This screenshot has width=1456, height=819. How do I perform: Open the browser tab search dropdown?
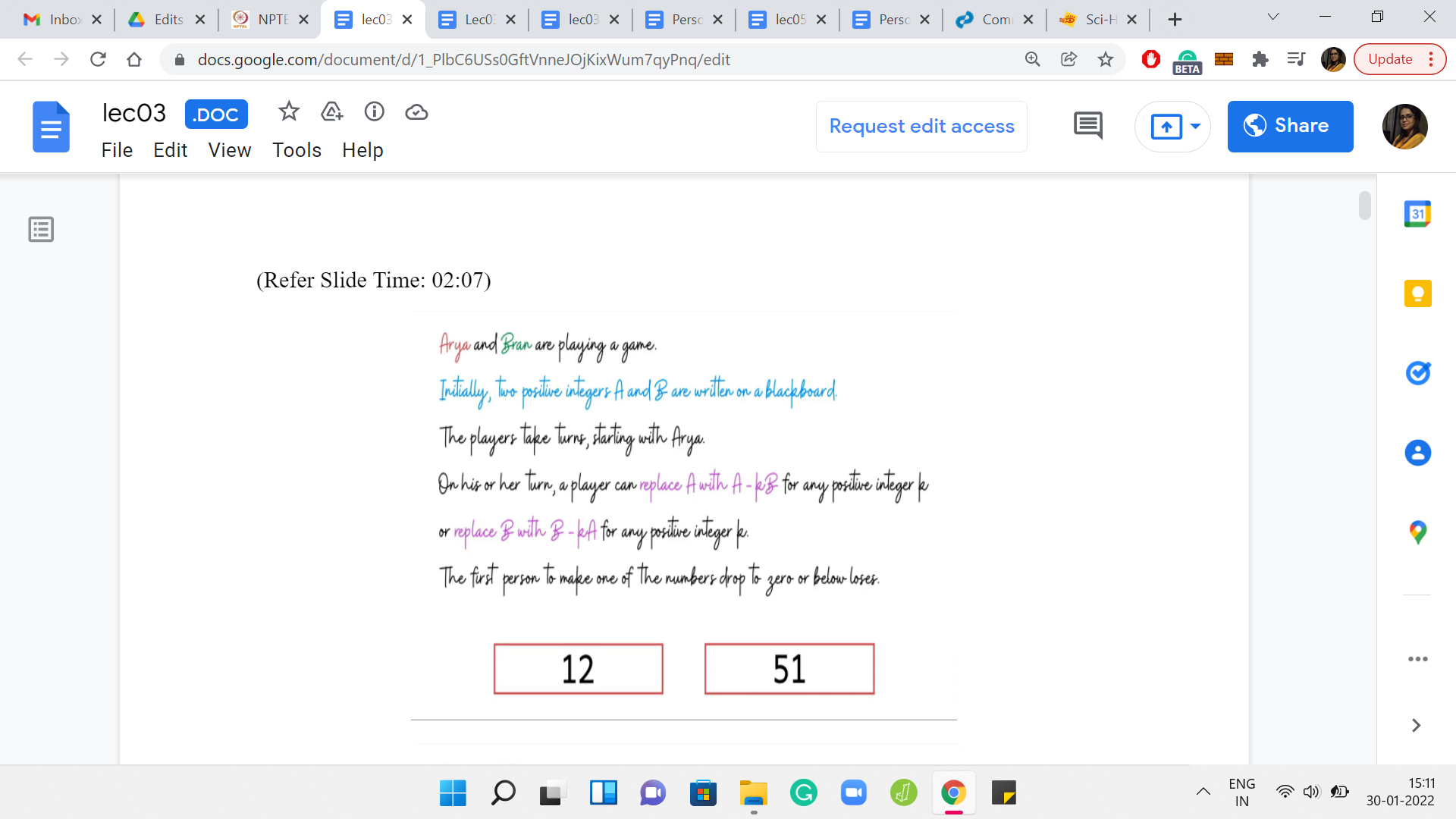[x=1273, y=17]
